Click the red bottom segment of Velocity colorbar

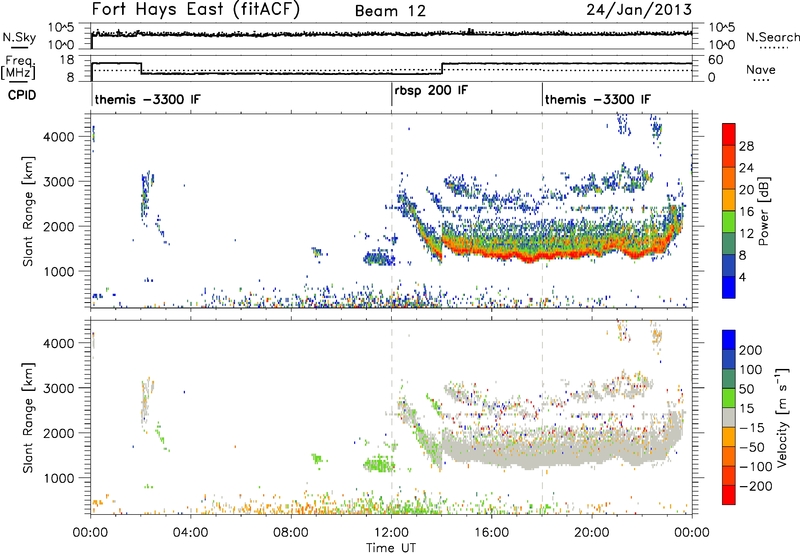click(729, 495)
